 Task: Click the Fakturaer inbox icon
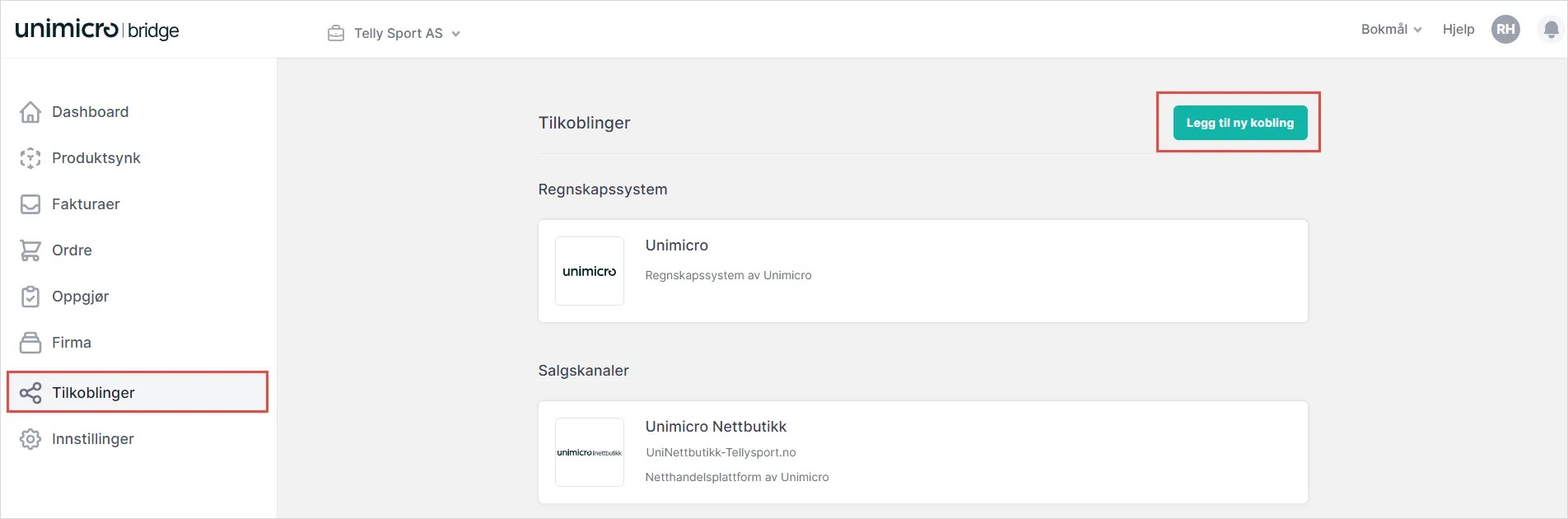(30, 204)
